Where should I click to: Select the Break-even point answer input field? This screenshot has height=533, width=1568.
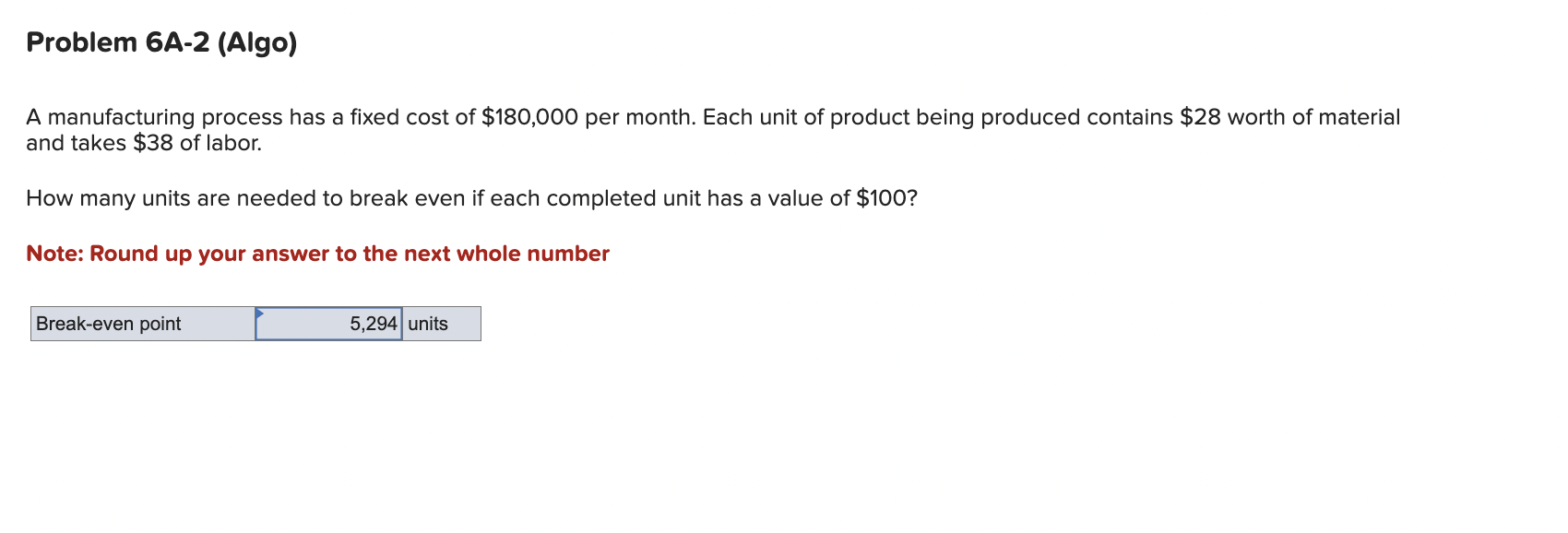[329, 324]
